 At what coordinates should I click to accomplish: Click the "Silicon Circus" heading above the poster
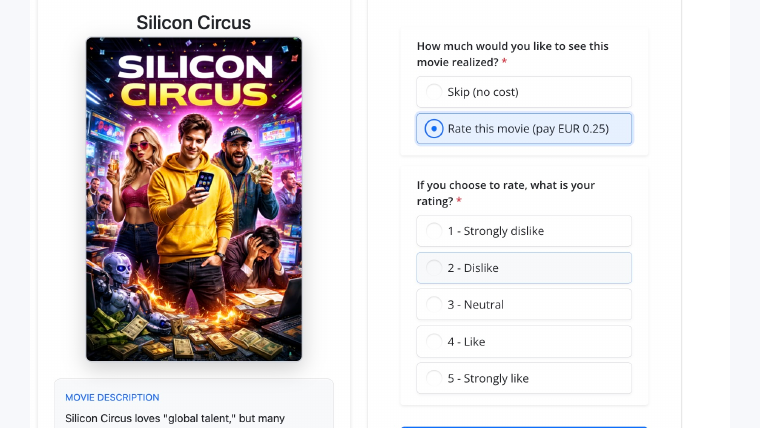tap(193, 22)
